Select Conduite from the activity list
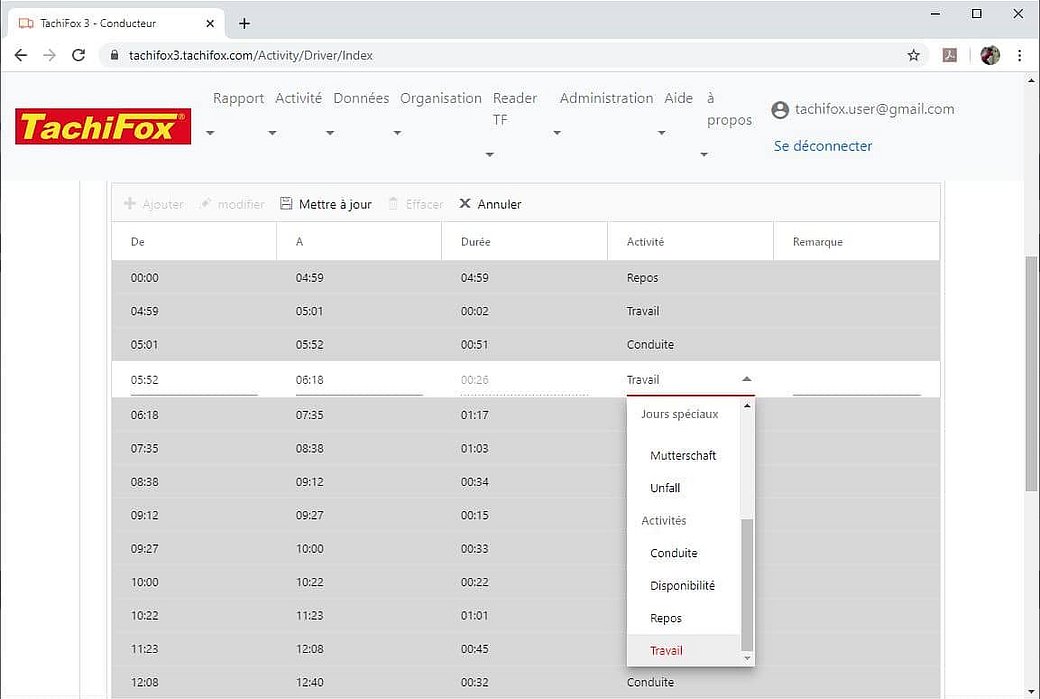Viewport: 1040px width, 699px height. (x=673, y=553)
